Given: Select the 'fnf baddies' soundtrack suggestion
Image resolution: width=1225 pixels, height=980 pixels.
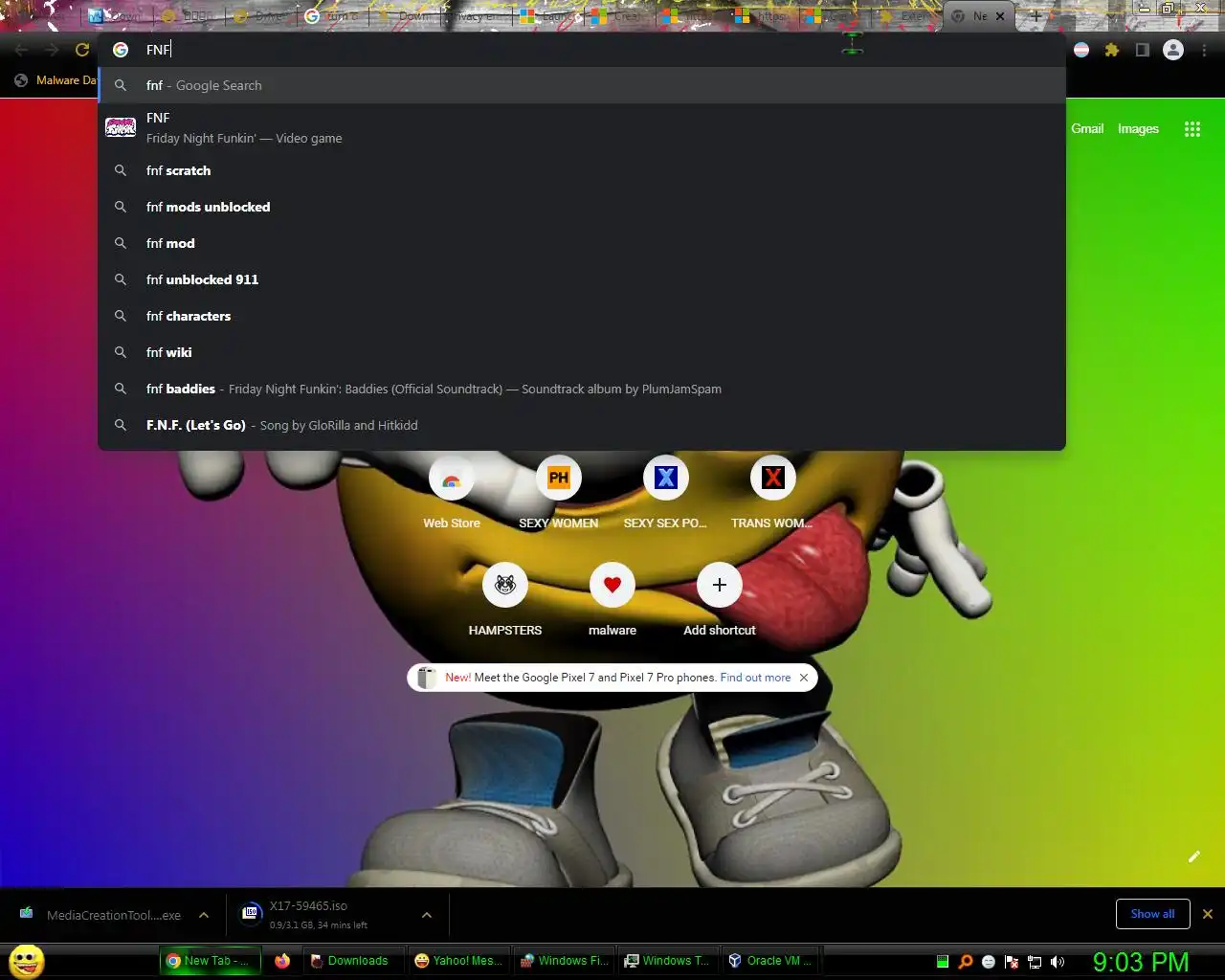Looking at the screenshot, I should click(x=582, y=389).
